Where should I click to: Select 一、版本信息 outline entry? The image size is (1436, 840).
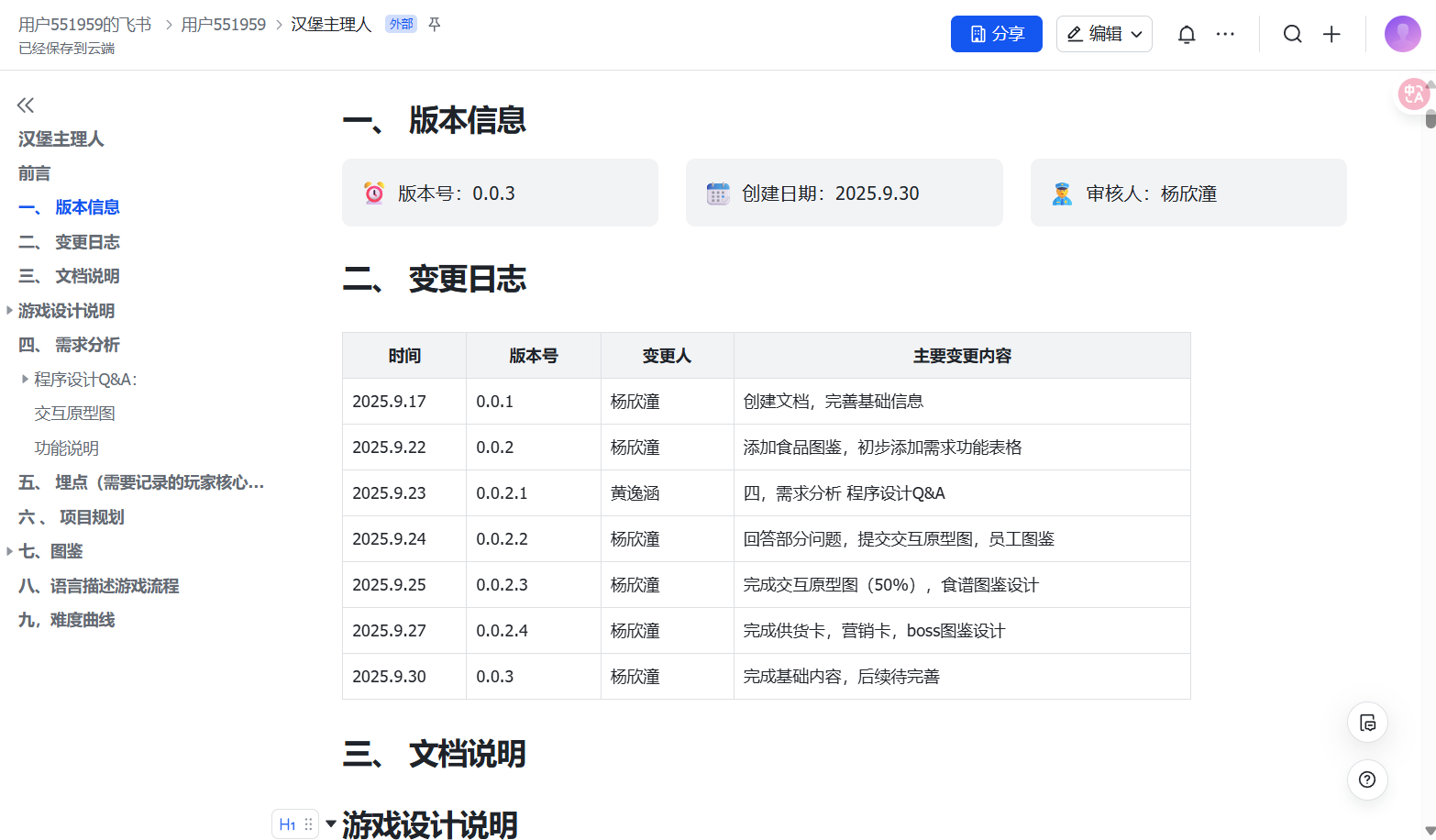point(69,207)
